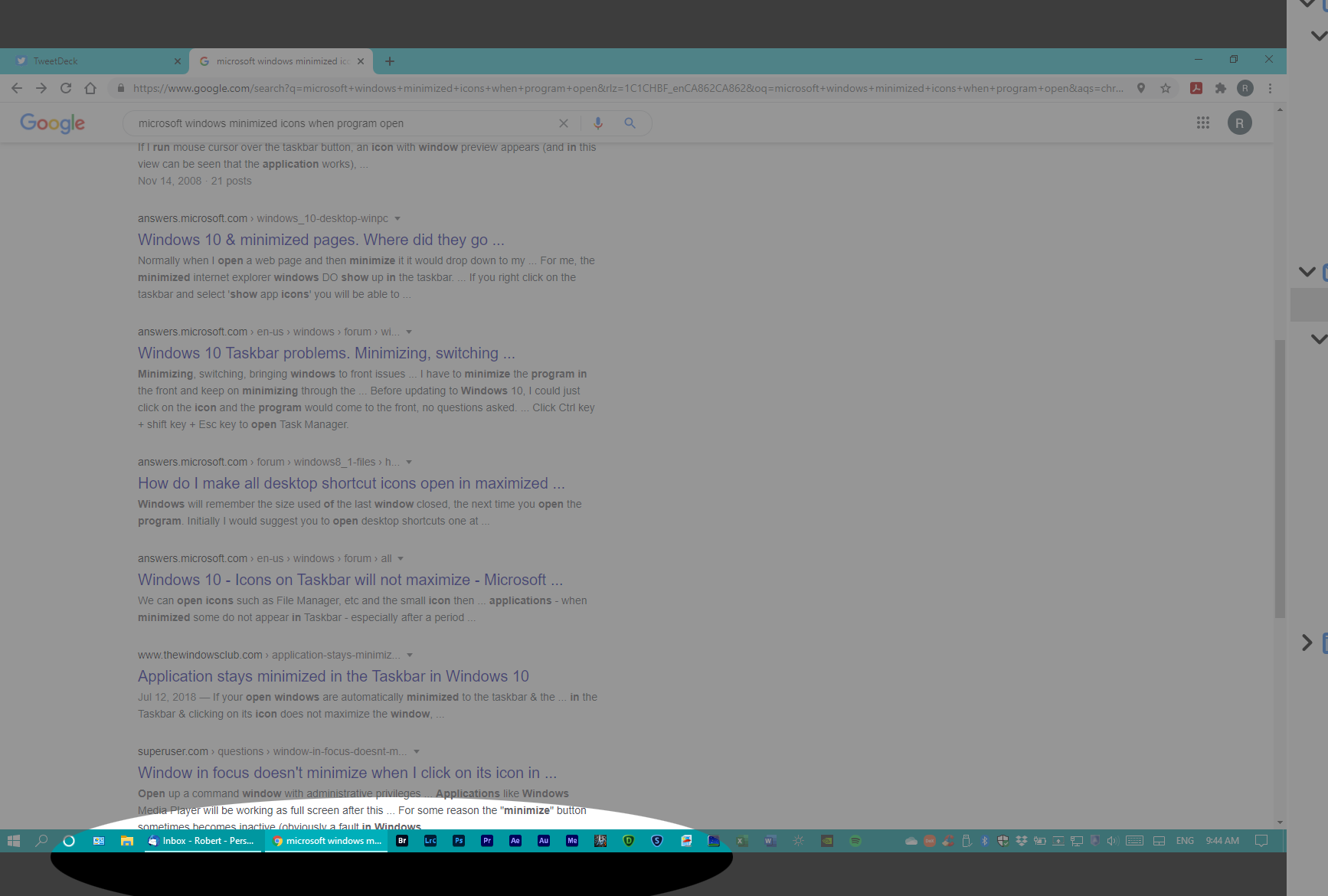
Task: Launch After Effects from the taskbar
Action: point(515,841)
